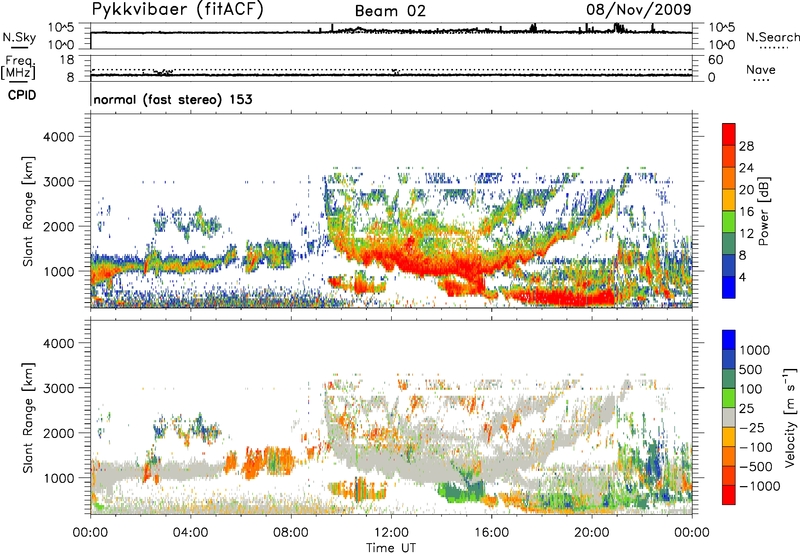The image size is (800, 554).
Task: Click the 'Nave' legend label
Action: 761,69
